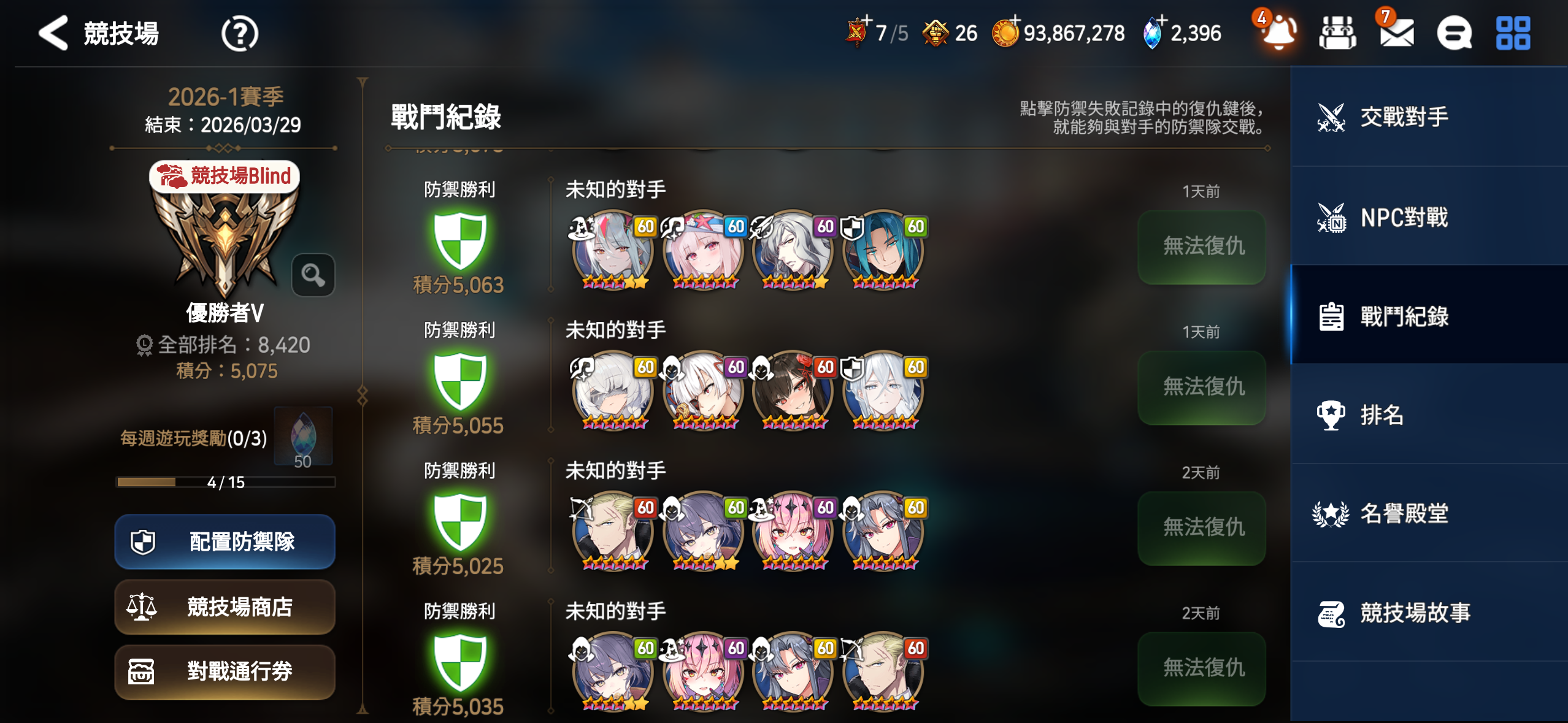Image resolution: width=1568 pixels, height=723 pixels.
Task: Add gold using the coin plus icon
Action: click(x=1006, y=32)
